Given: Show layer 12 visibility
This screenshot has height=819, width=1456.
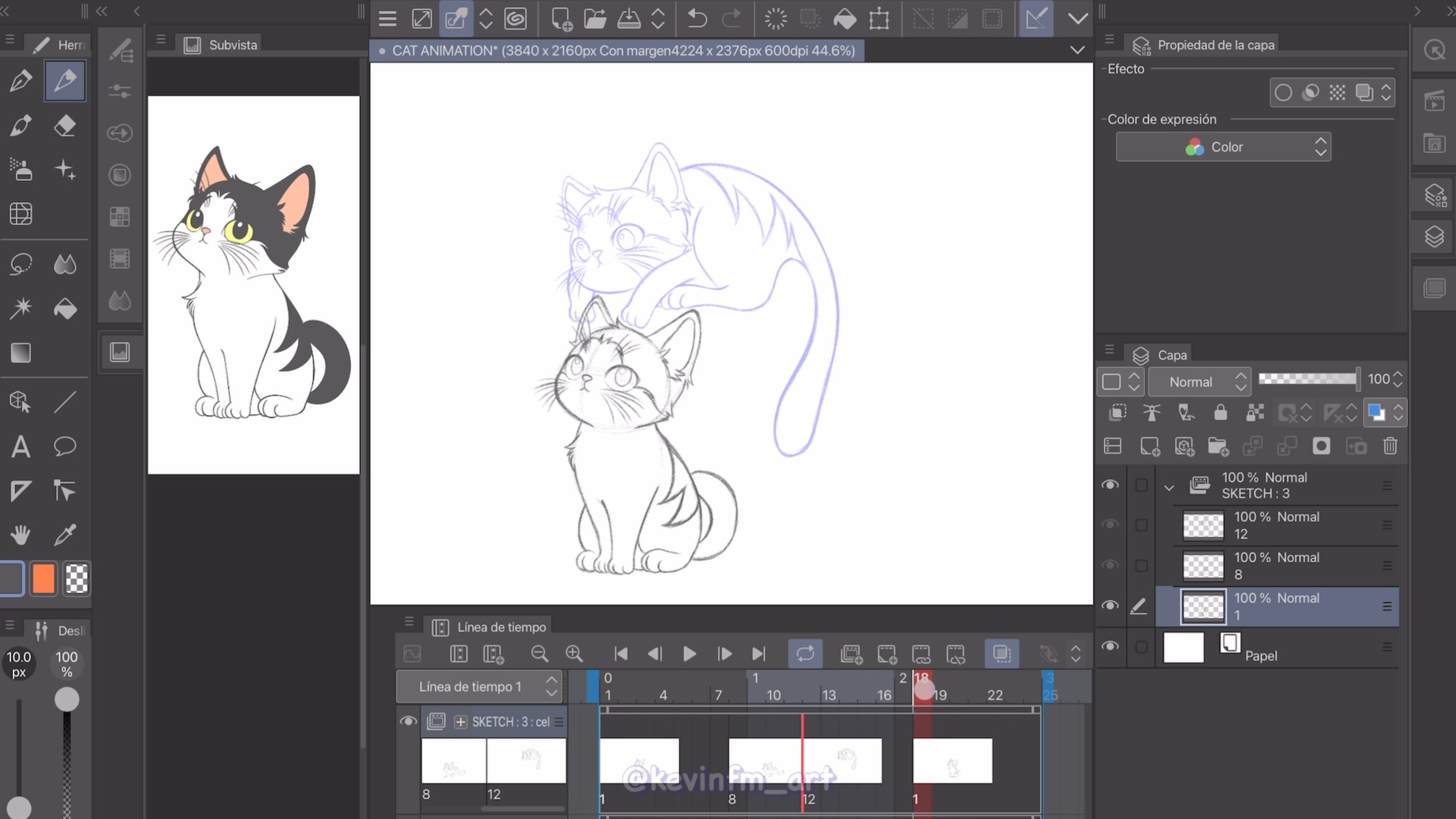Looking at the screenshot, I should click(x=1110, y=525).
